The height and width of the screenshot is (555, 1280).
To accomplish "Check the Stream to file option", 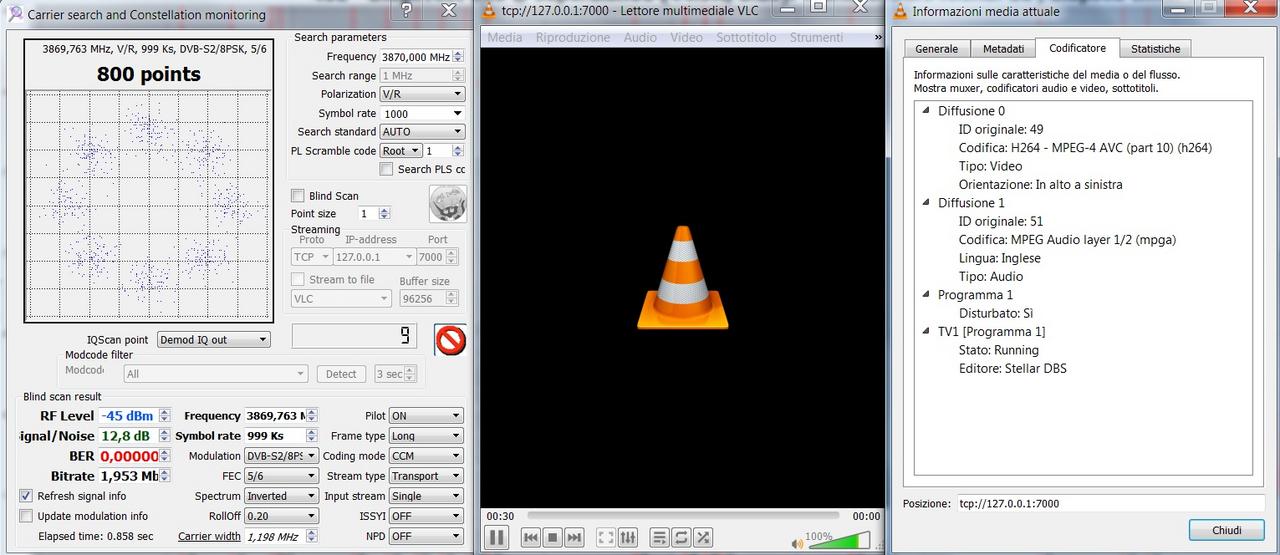I will (x=297, y=280).
